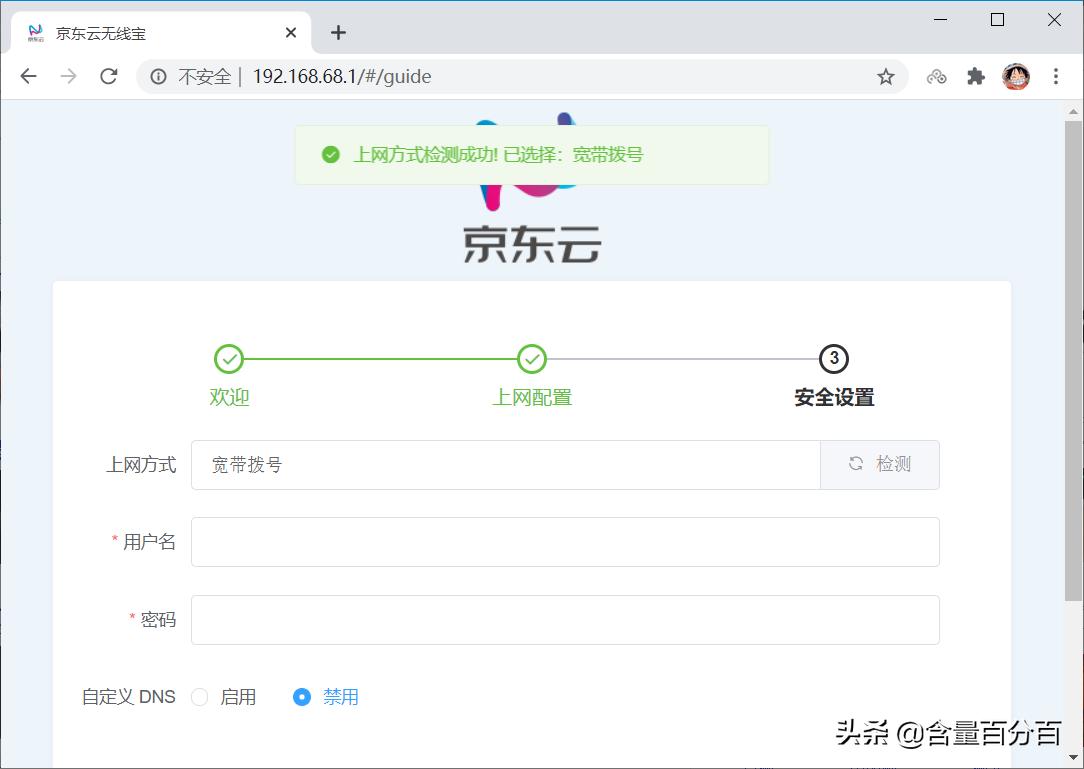
Task: Click the browser back arrow
Action: point(27,75)
